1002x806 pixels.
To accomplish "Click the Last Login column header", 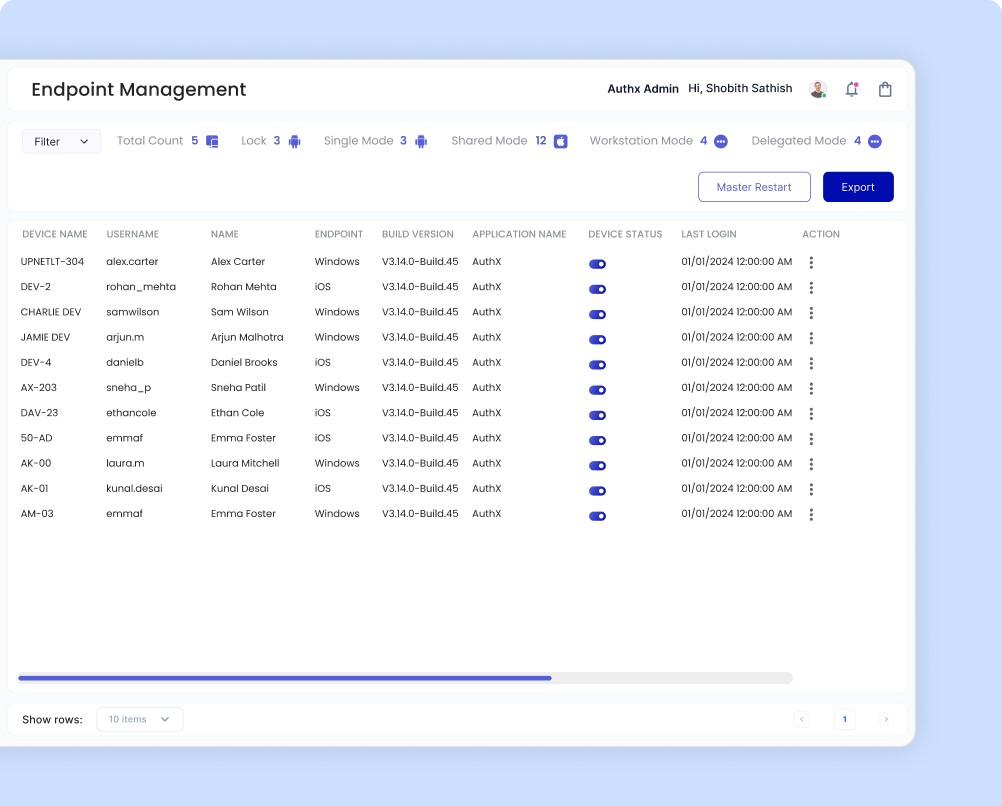I will (x=708, y=234).
